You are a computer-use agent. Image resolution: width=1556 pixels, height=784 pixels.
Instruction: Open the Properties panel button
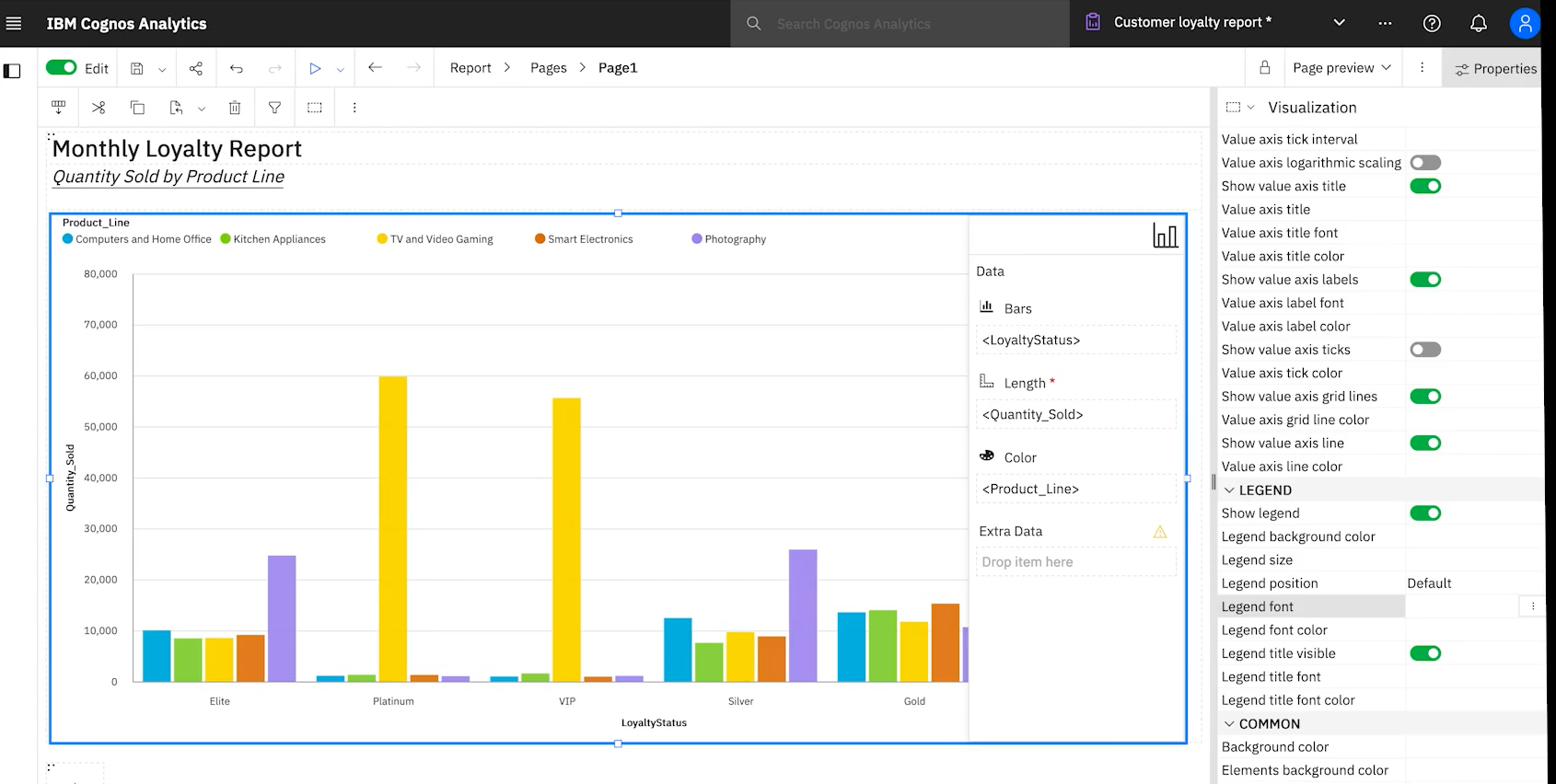(x=1495, y=69)
